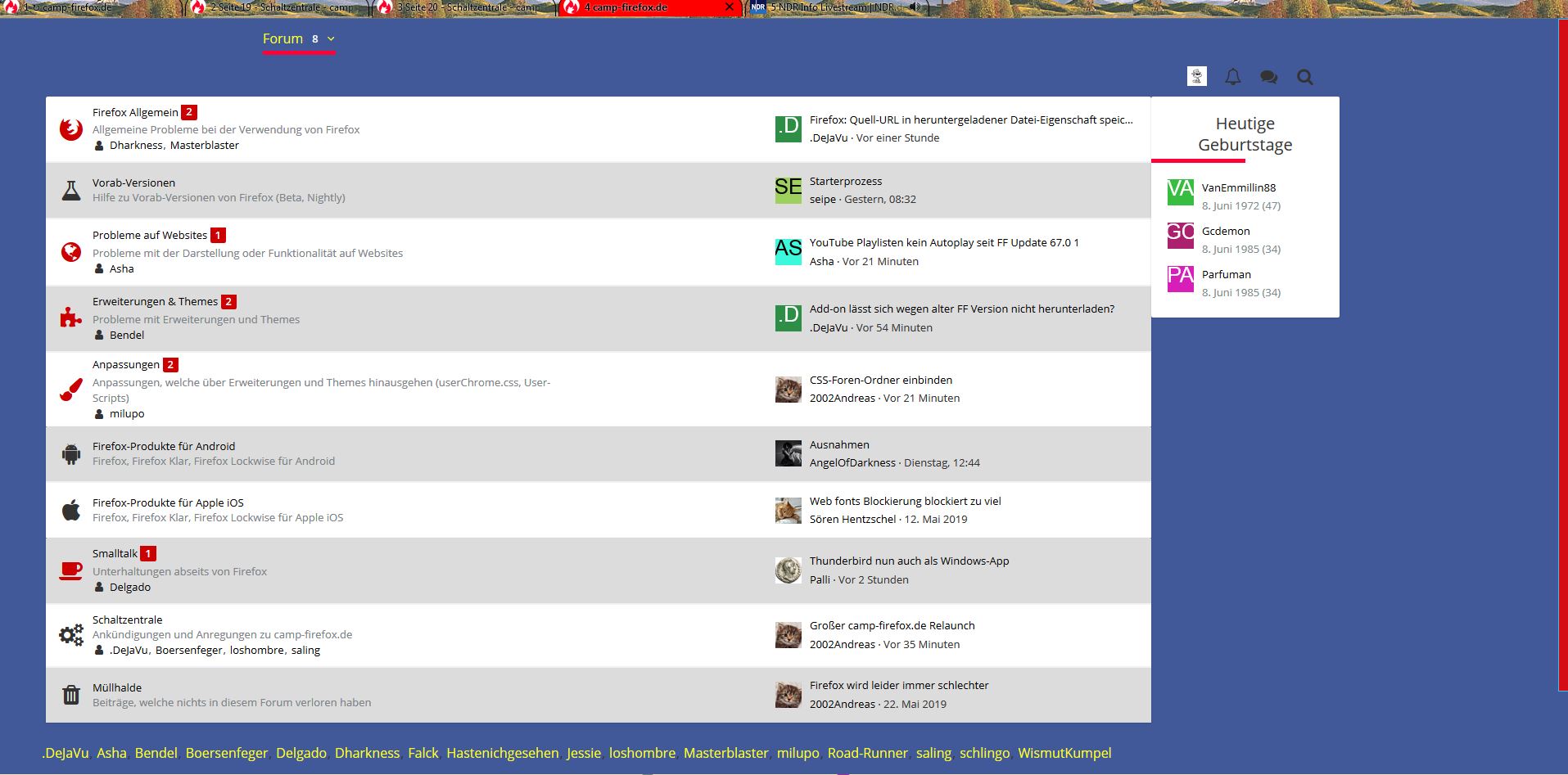Open moderator Dharkness's profile under Firefox Allgemein
The width and height of the screenshot is (1568, 775).
click(136, 145)
